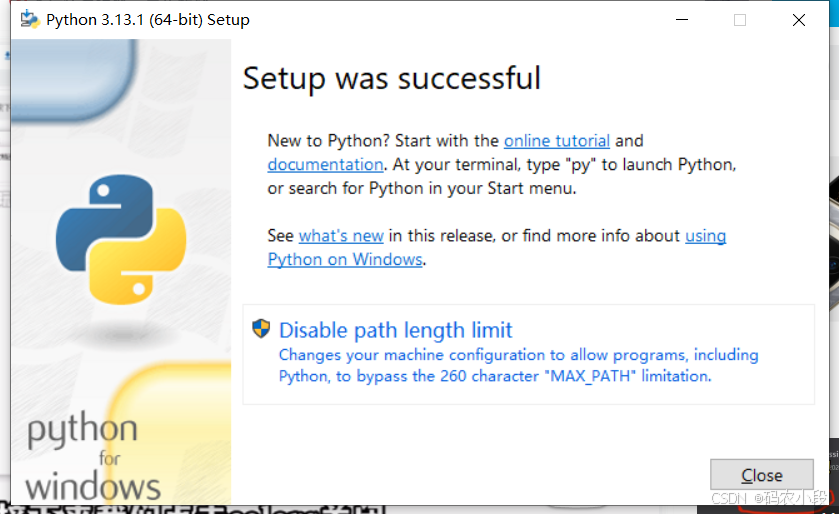The height and width of the screenshot is (514, 839).
Task: Click the disabled maximize button
Action: pyautogui.click(x=740, y=20)
